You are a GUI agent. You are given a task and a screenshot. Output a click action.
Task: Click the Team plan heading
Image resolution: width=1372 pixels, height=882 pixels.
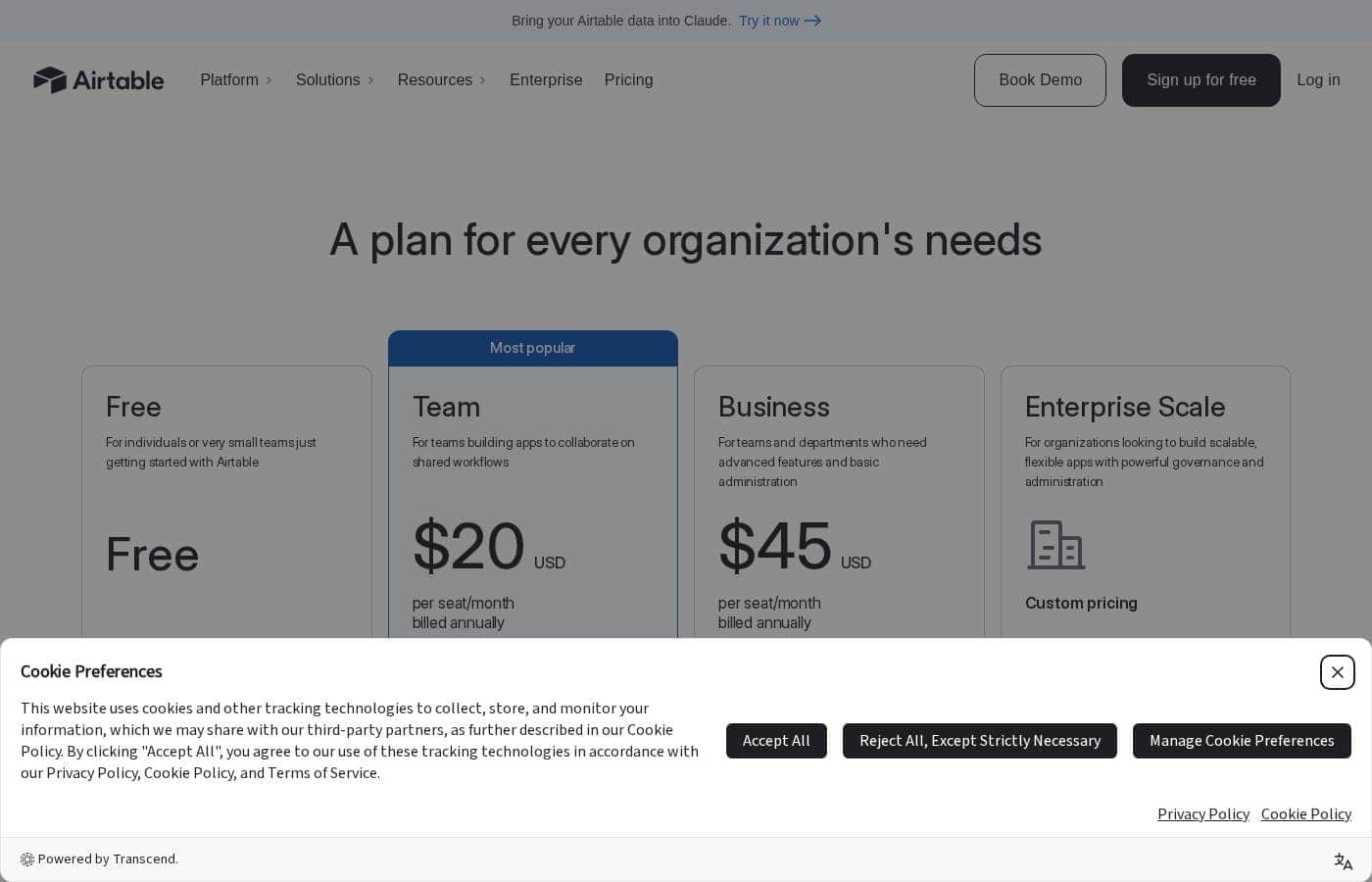tap(446, 407)
